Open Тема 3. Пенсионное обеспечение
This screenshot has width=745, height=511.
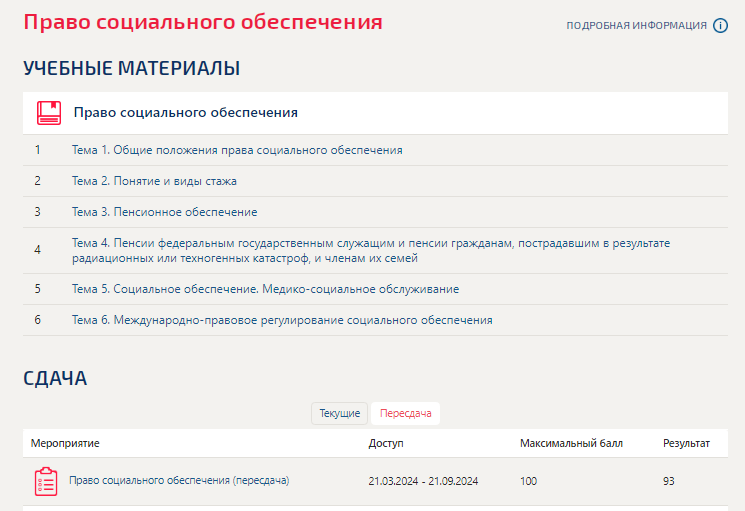(x=164, y=212)
